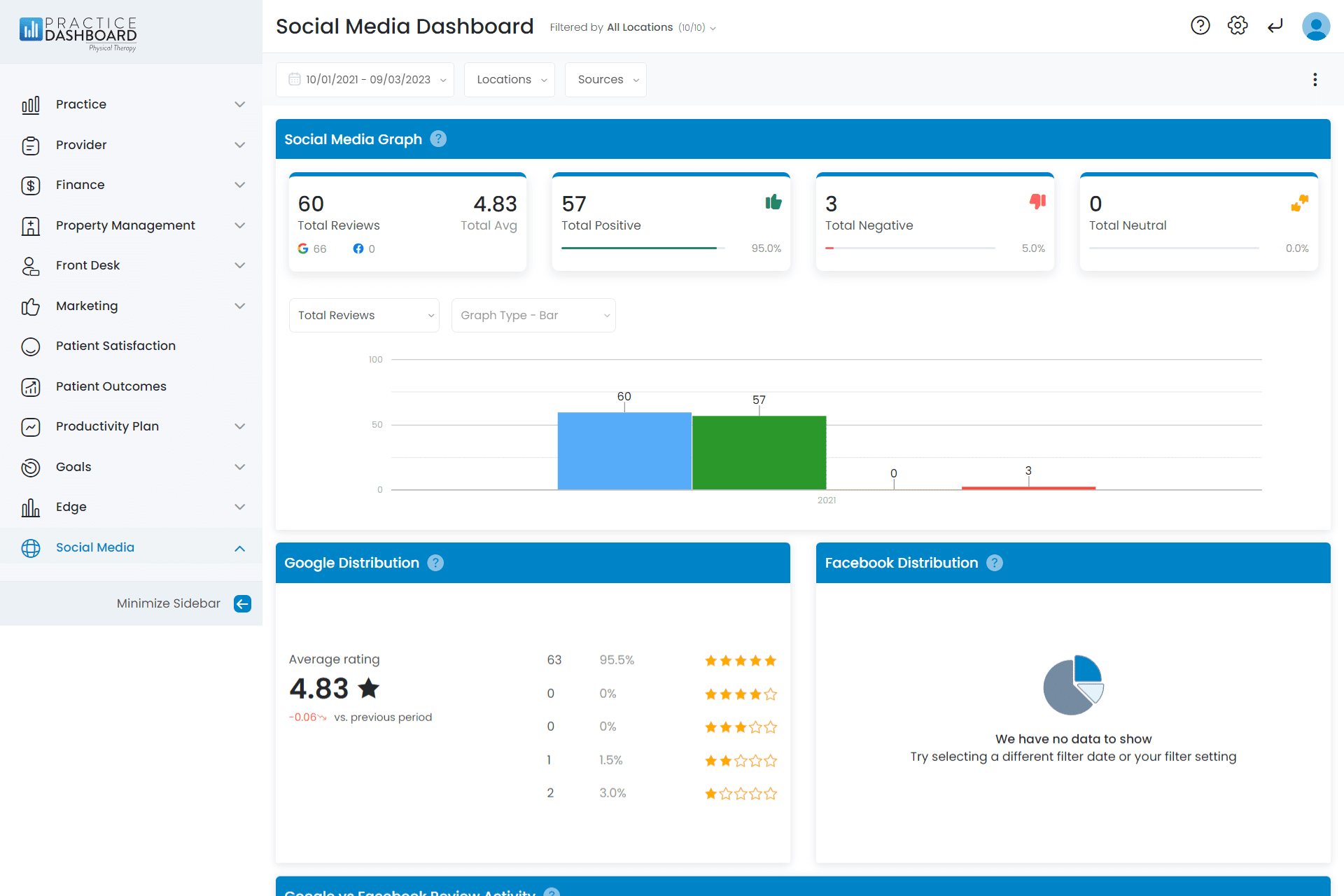Click the orange Total Neutral thumbs icon
Image resolution: width=1344 pixels, height=896 pixels.
[1300, 203]
